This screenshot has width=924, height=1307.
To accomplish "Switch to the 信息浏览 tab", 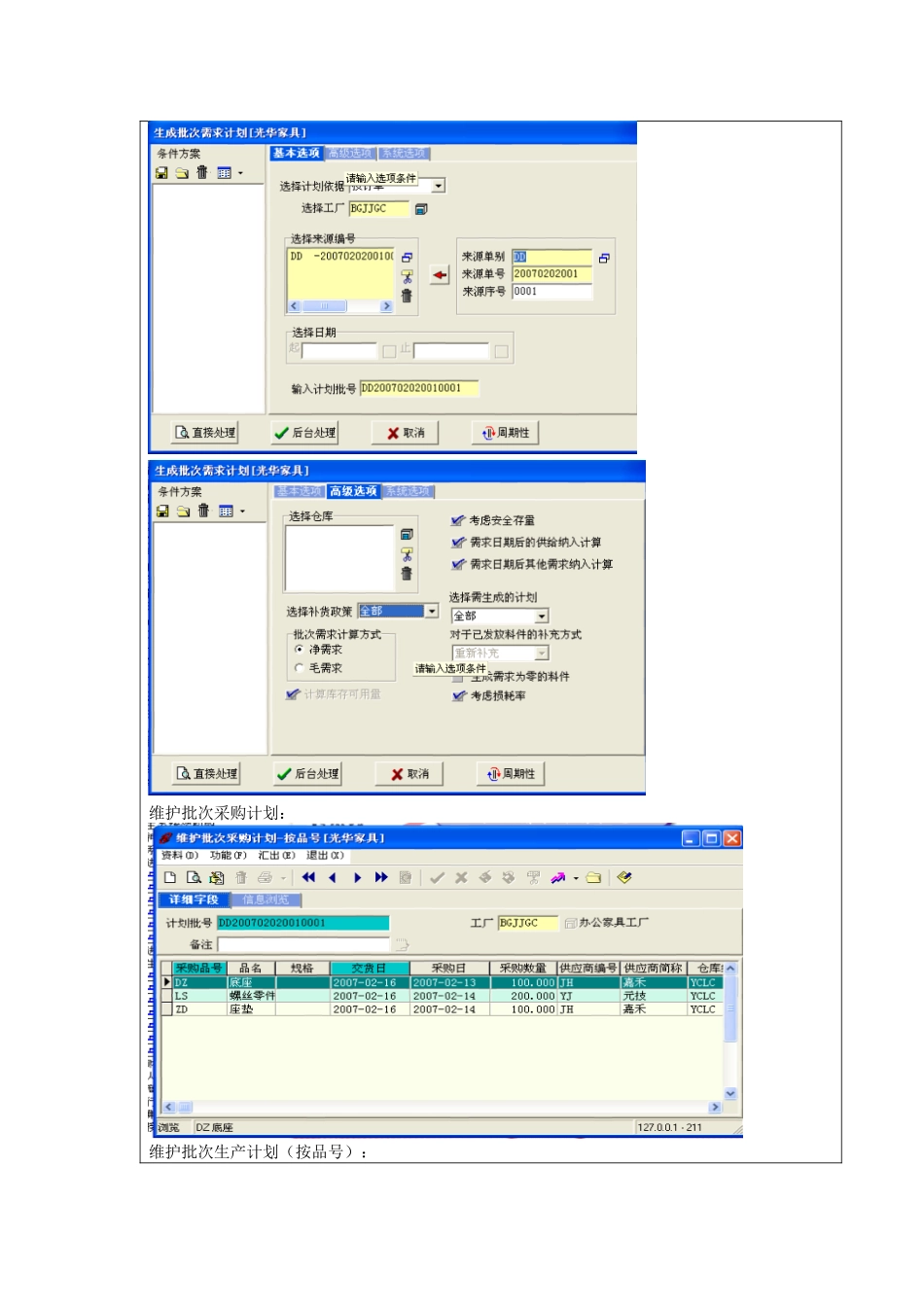I will (x=266, y=901).
